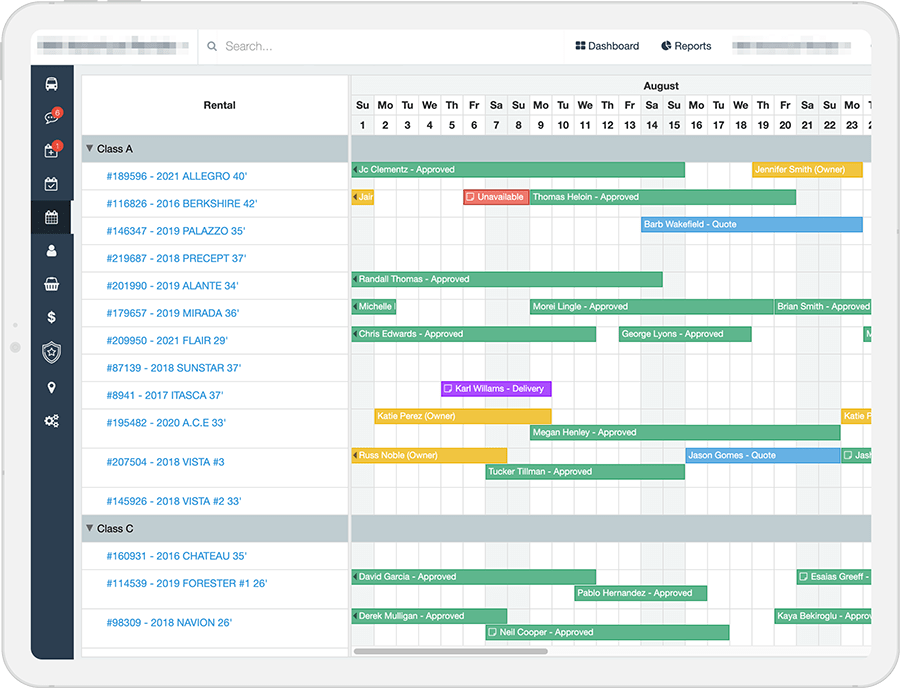
Task: Select the calendar check tasks icon
Action: [52, 183]
